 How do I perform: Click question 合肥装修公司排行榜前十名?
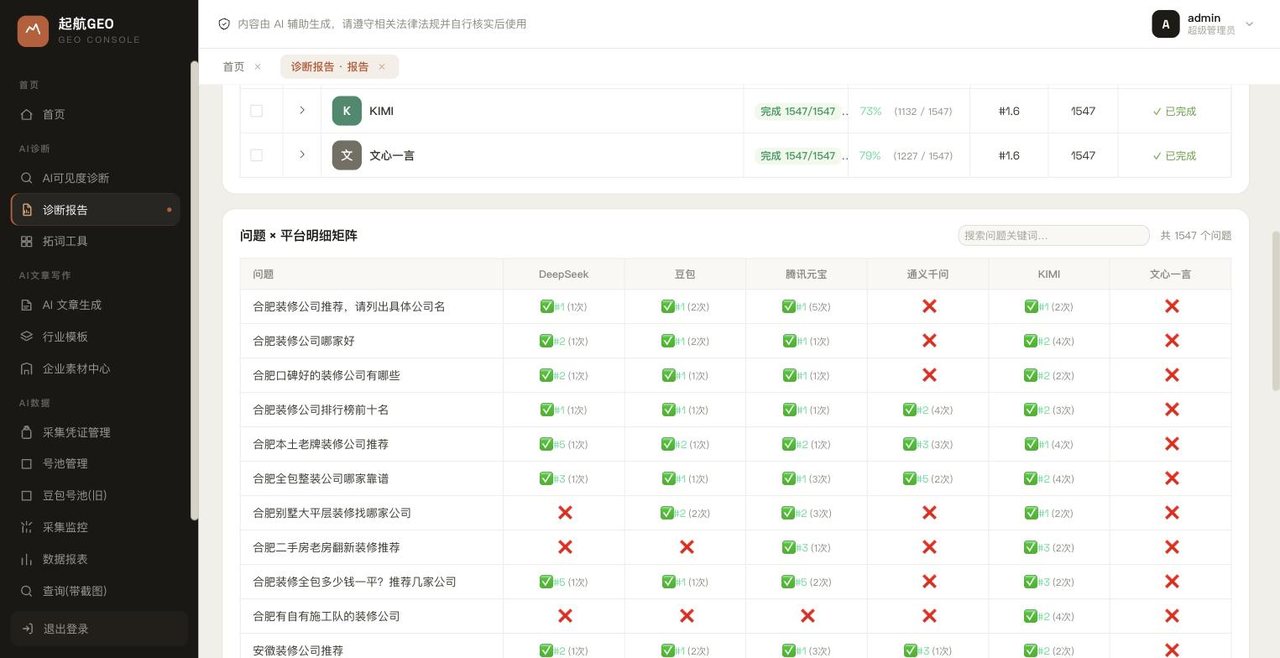[321, 410]
